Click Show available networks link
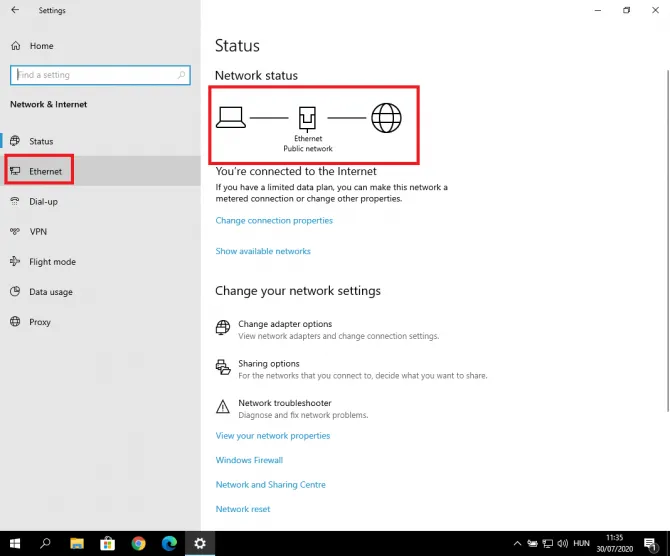Image resolution: width=670 pixels, height=556 pixels. click(263, 251)
